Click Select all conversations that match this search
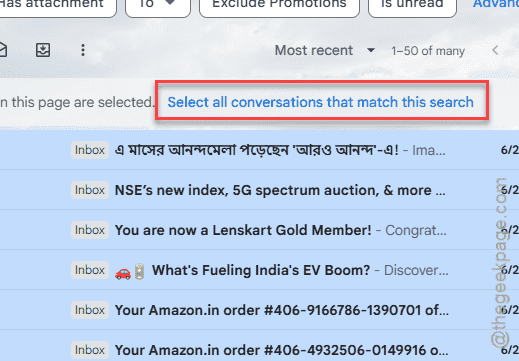The image size is (519, 361). click(320, 102)
